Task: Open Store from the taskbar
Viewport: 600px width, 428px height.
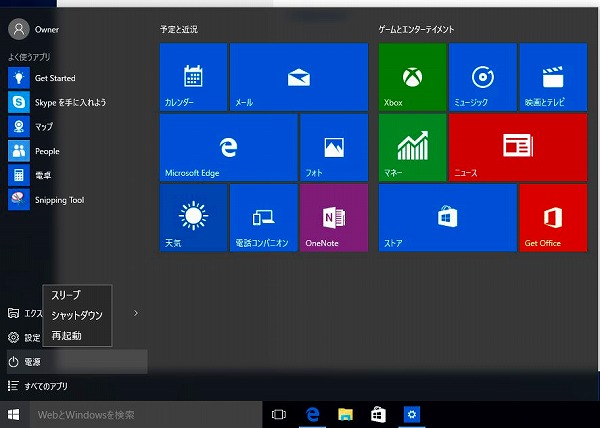Action: point(378,415)
